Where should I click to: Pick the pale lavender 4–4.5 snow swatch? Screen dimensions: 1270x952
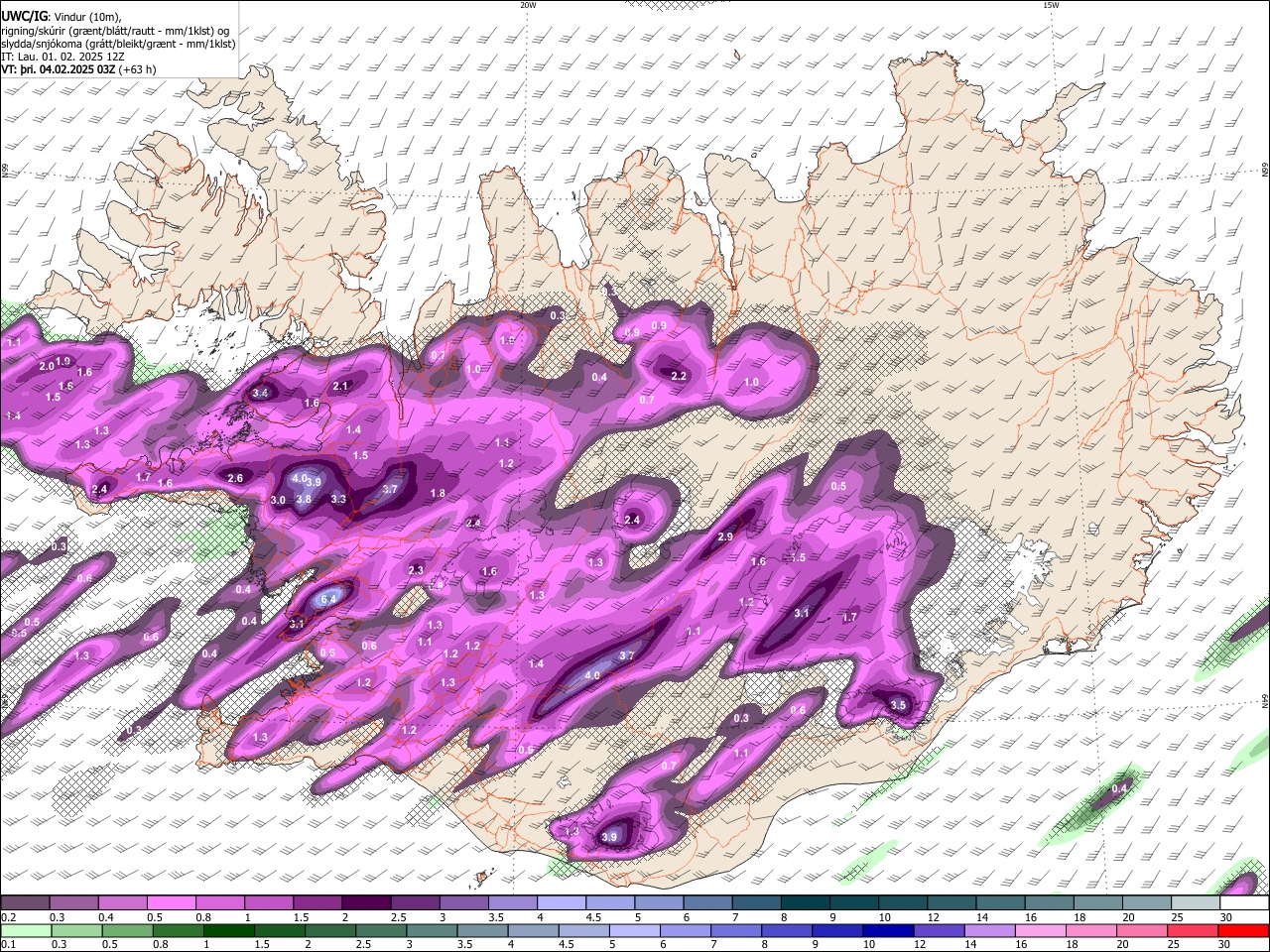coord(562,903)
